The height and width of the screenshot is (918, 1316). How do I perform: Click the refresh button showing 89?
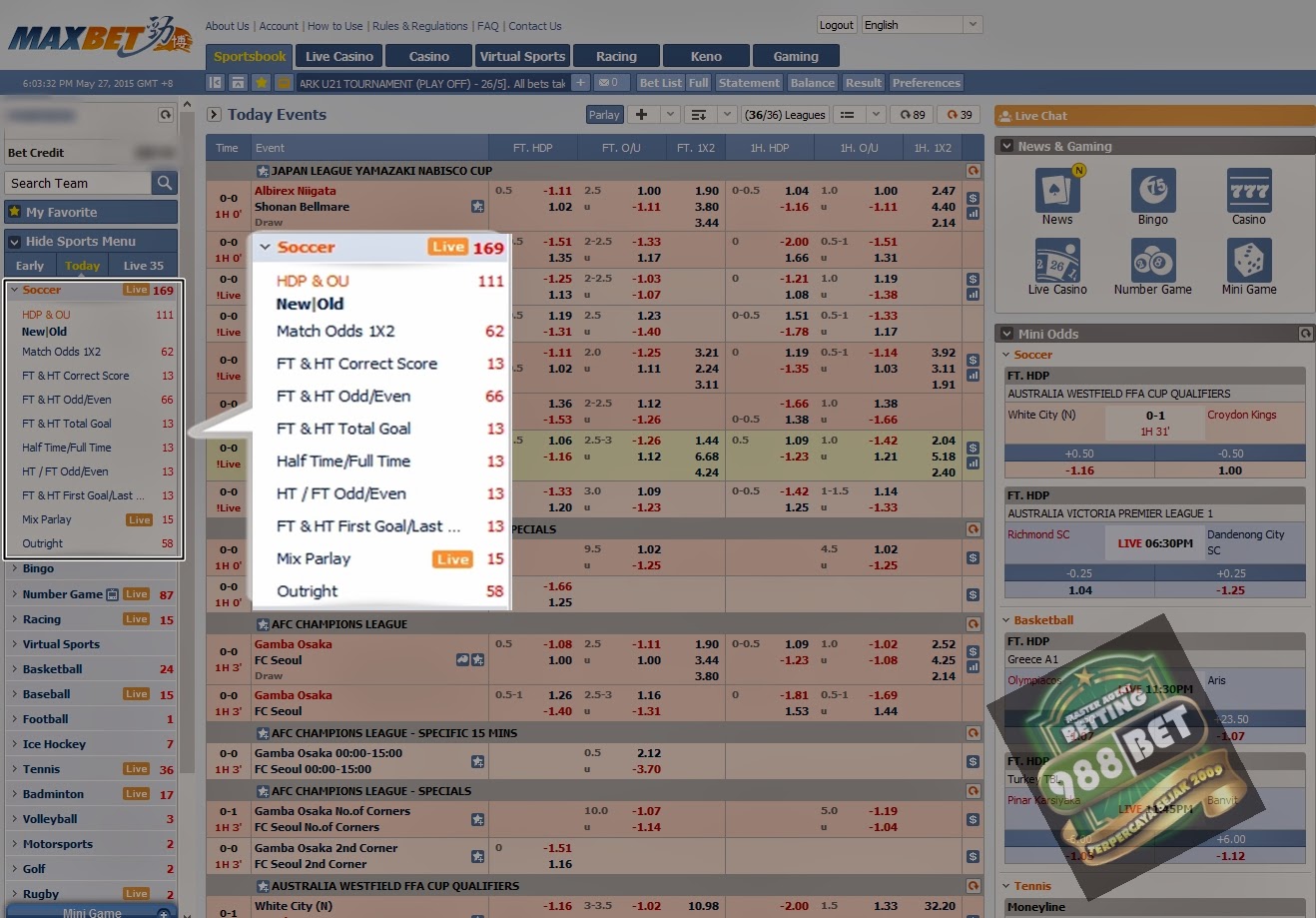pos(913,114)
